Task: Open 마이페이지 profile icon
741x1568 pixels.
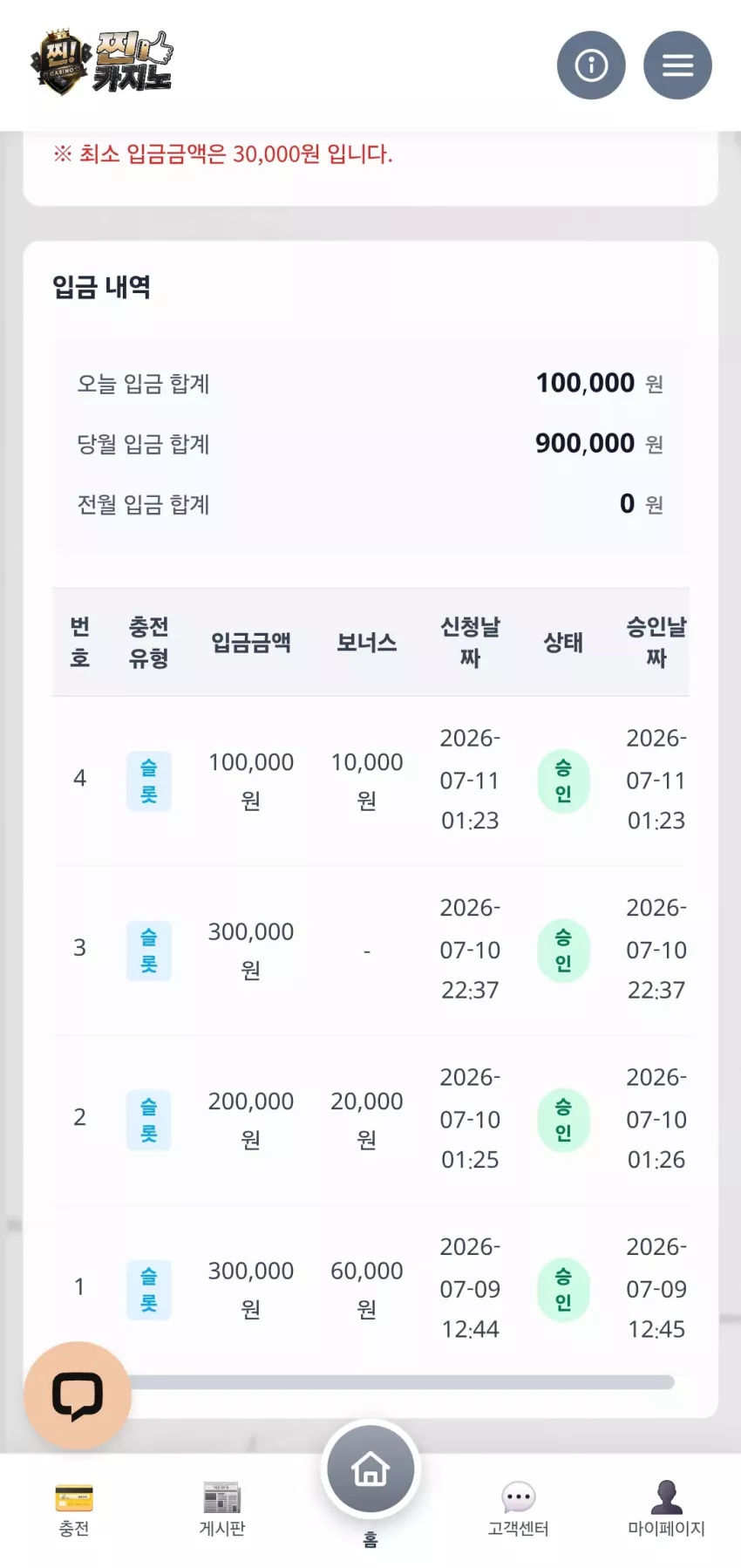Action: pos(667,1497)
